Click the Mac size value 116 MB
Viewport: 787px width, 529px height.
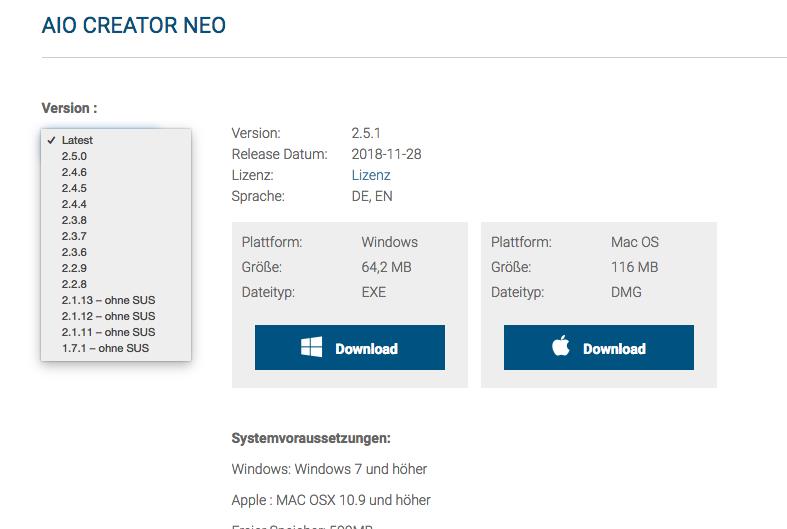(x=634, y=267)
